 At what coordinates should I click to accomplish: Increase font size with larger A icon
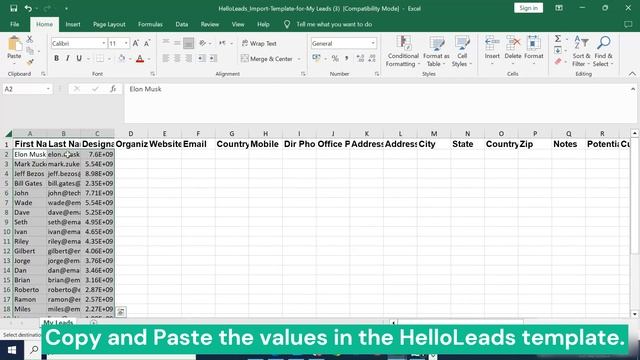coord(136,43)
